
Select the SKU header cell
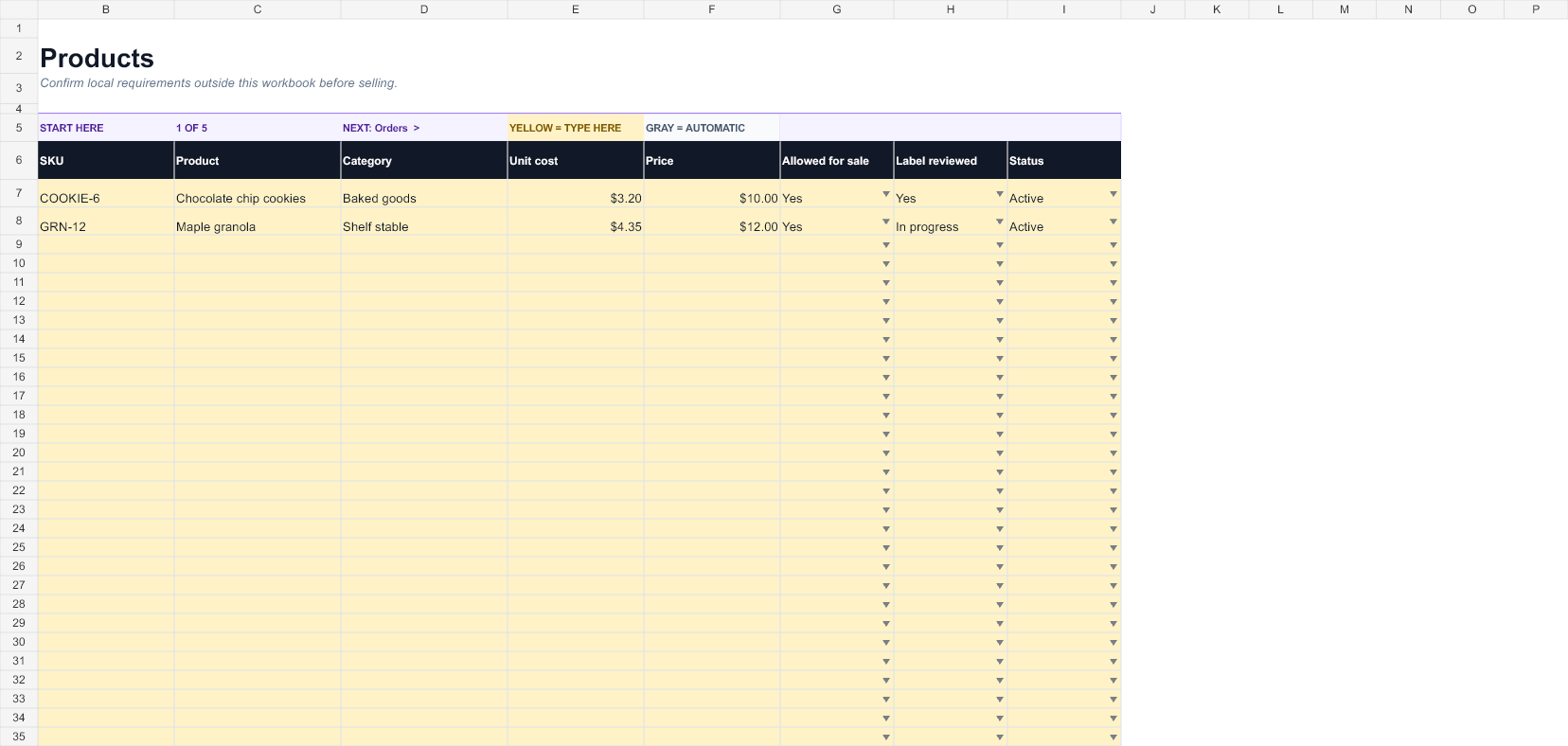pyautogui.click(x=106, y=160)
